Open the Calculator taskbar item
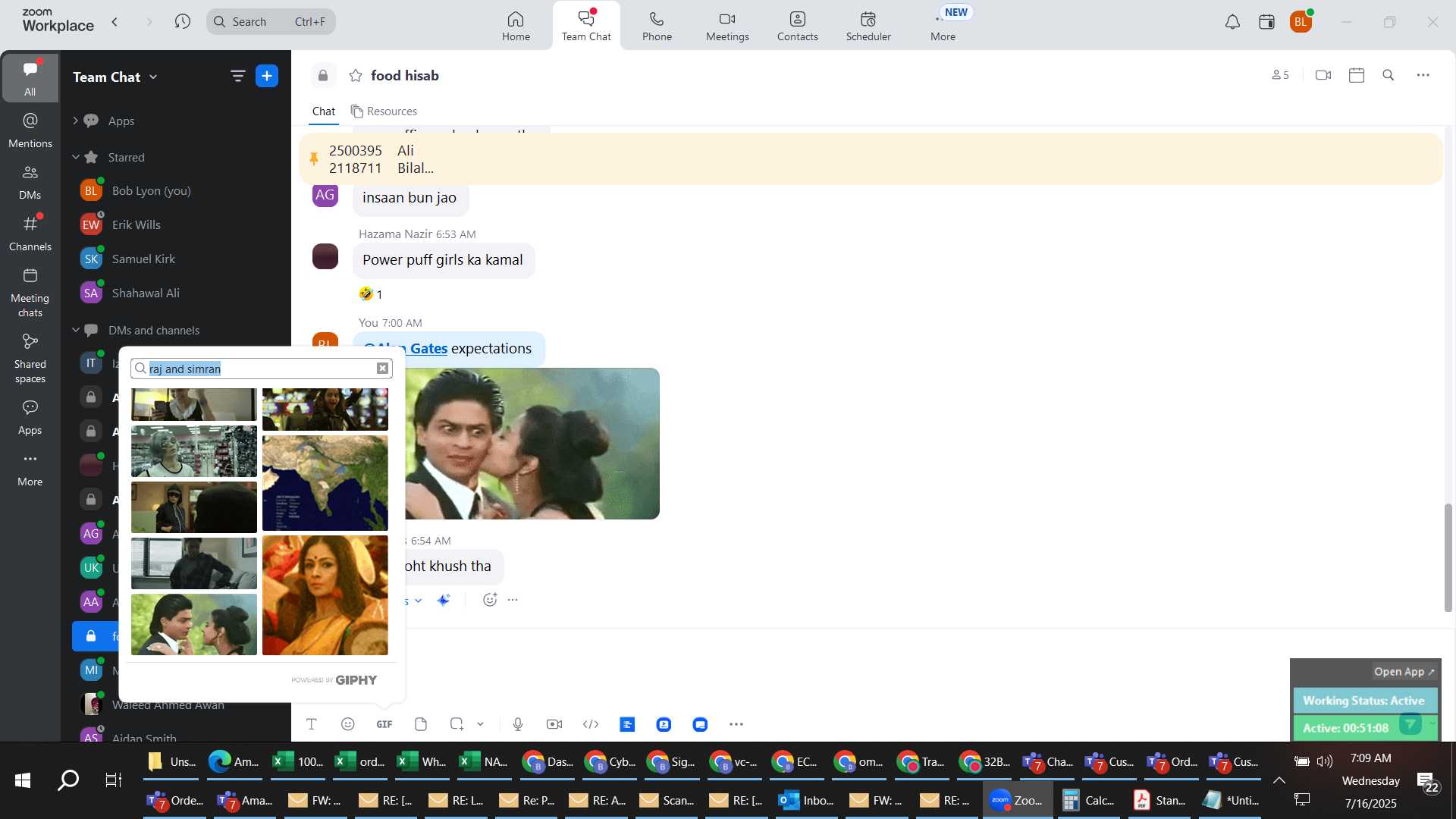Viewport: 1456px width, 819px height. pyautogui.click(x=1089, y=800)
